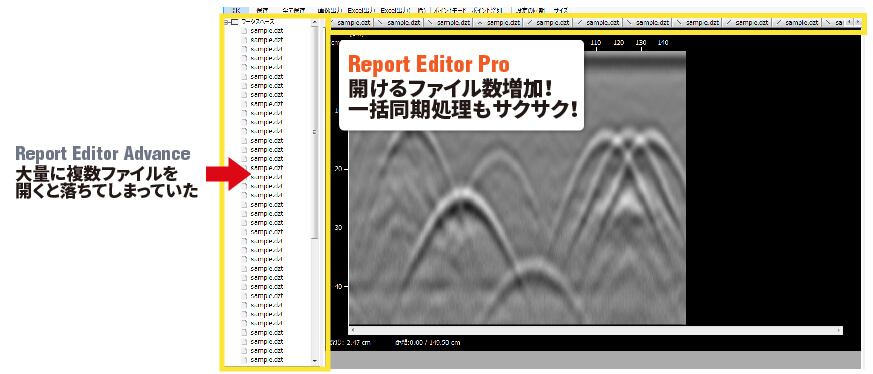This screenshot has height=374, width=873.
Task: Open the first sample.dzt file under ワークスペース
Action: pos(267,31)
